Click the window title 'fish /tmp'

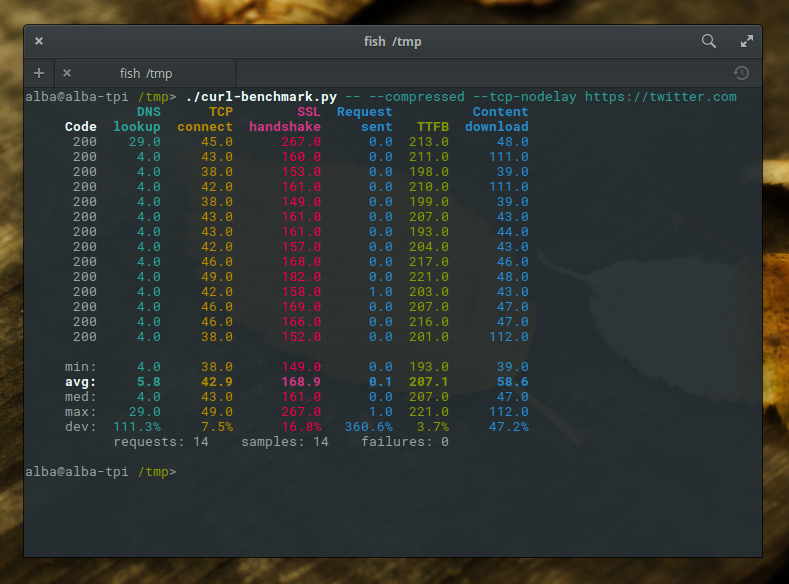tap(392, 41)
